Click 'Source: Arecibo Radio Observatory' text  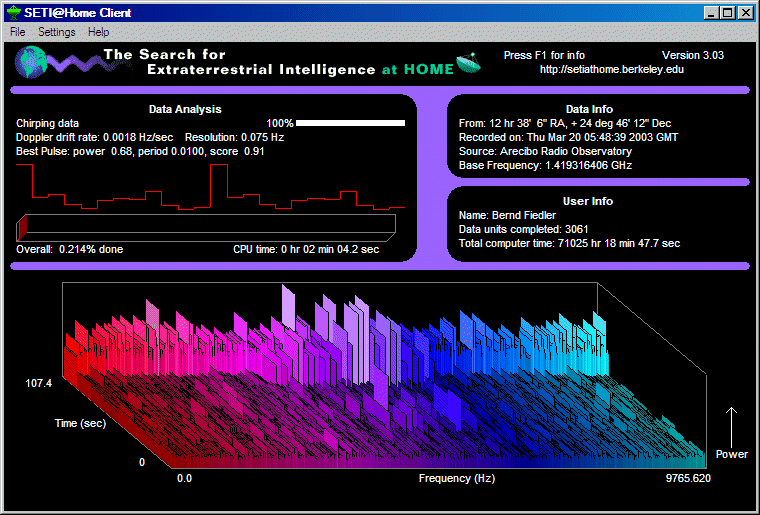coord(545,152)
